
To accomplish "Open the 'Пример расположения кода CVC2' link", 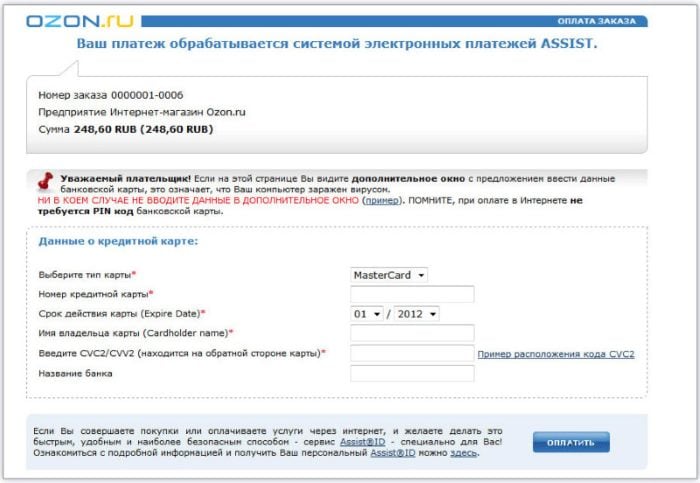I will click(555, 354).
